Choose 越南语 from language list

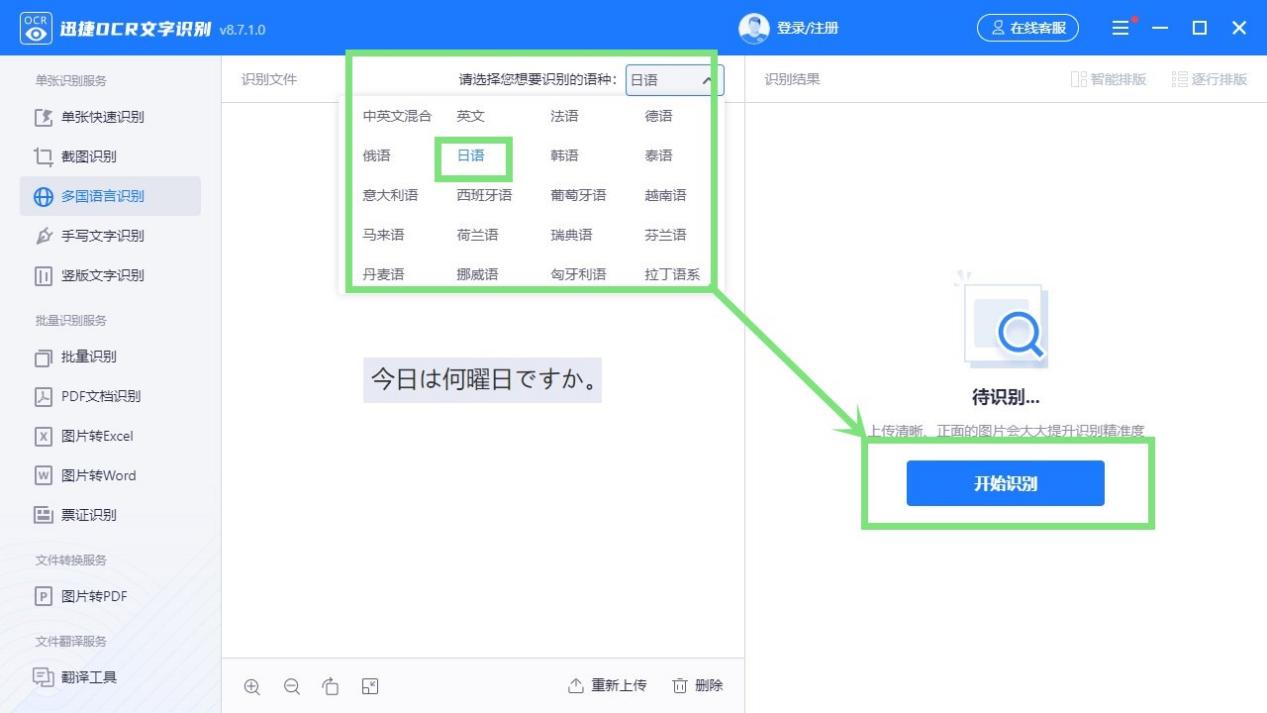[x=666, y=195]
